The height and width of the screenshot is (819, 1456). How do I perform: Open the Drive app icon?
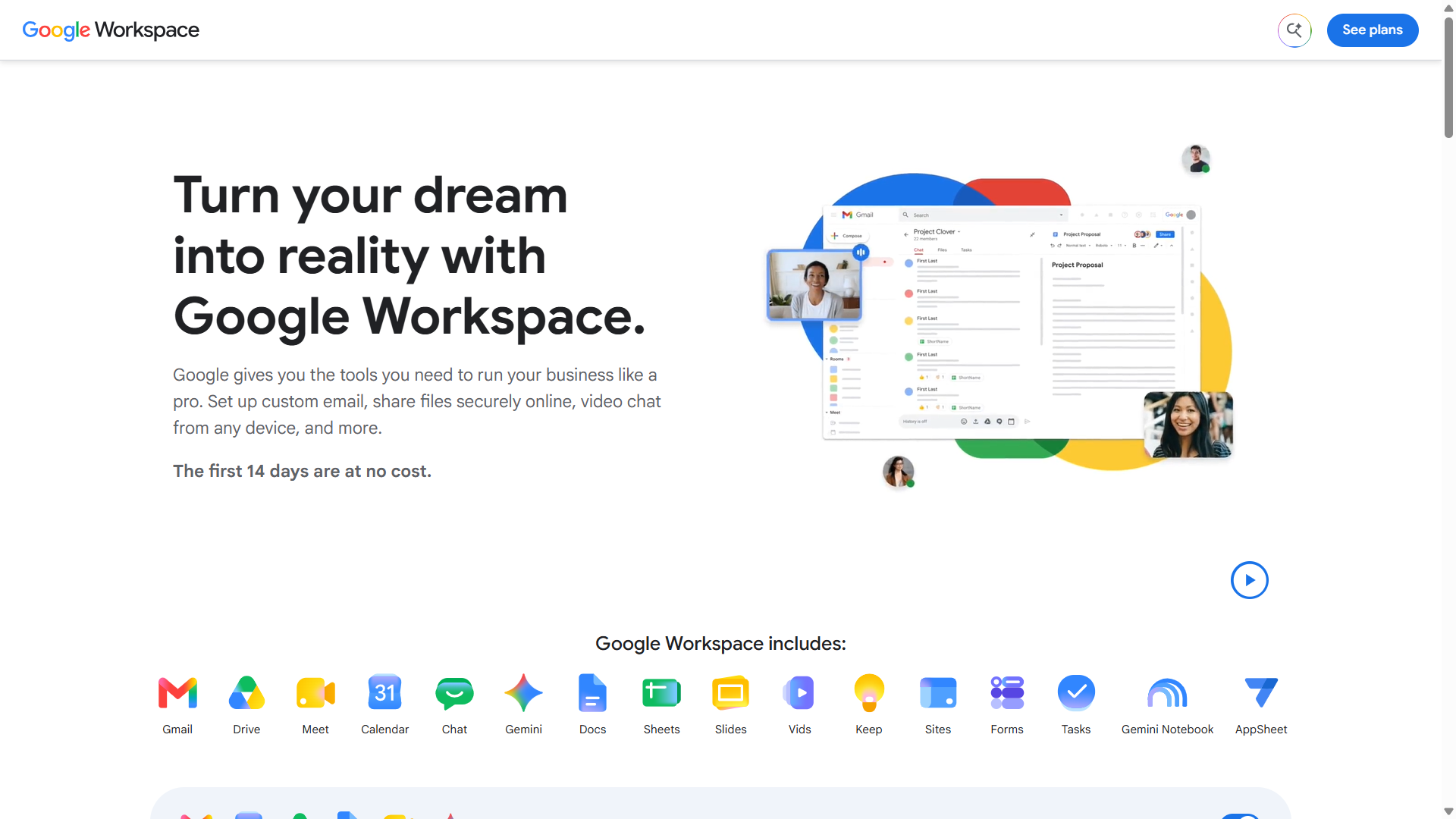(246, 692)
